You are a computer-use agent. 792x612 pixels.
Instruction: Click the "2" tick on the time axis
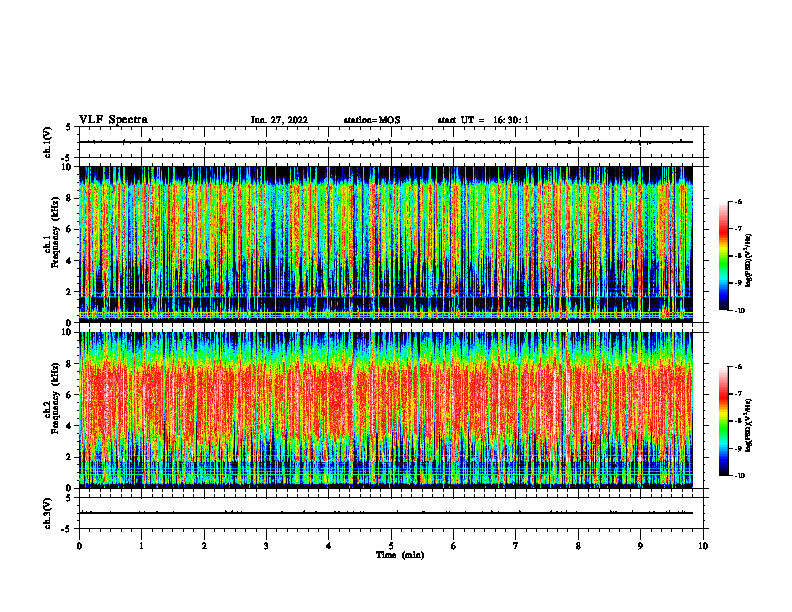click(x=204, y=546)
